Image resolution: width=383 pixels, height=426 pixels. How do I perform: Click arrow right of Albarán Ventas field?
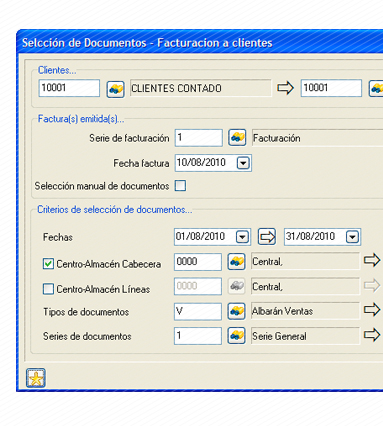[x=372, y=310]
